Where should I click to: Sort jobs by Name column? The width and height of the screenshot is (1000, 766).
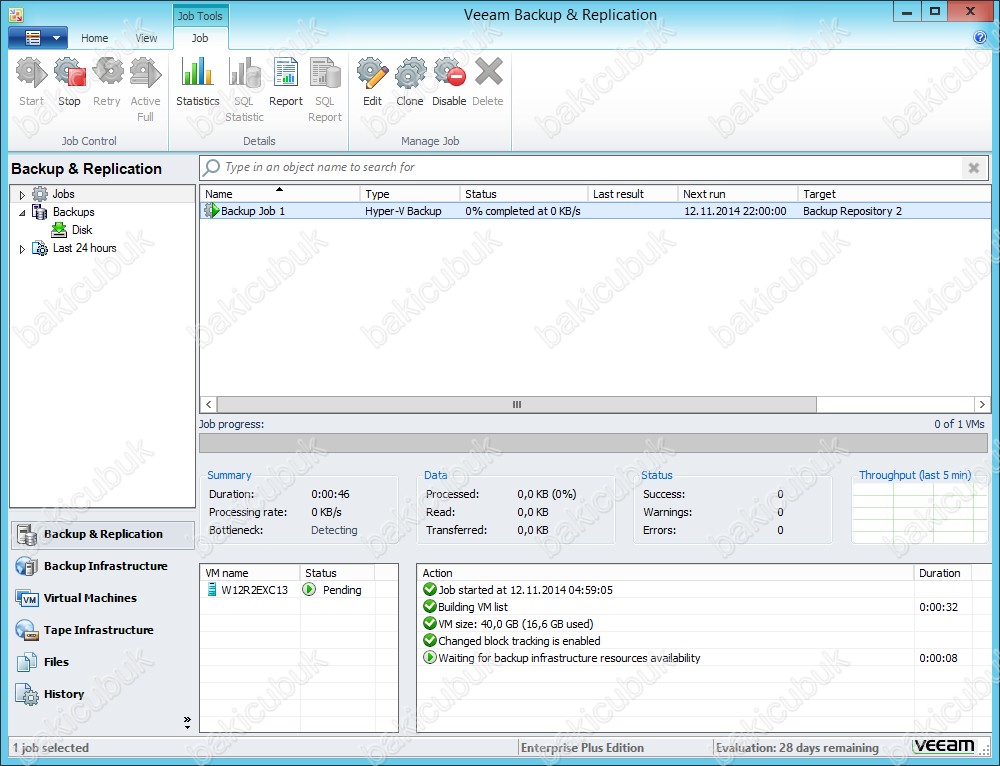279,194
